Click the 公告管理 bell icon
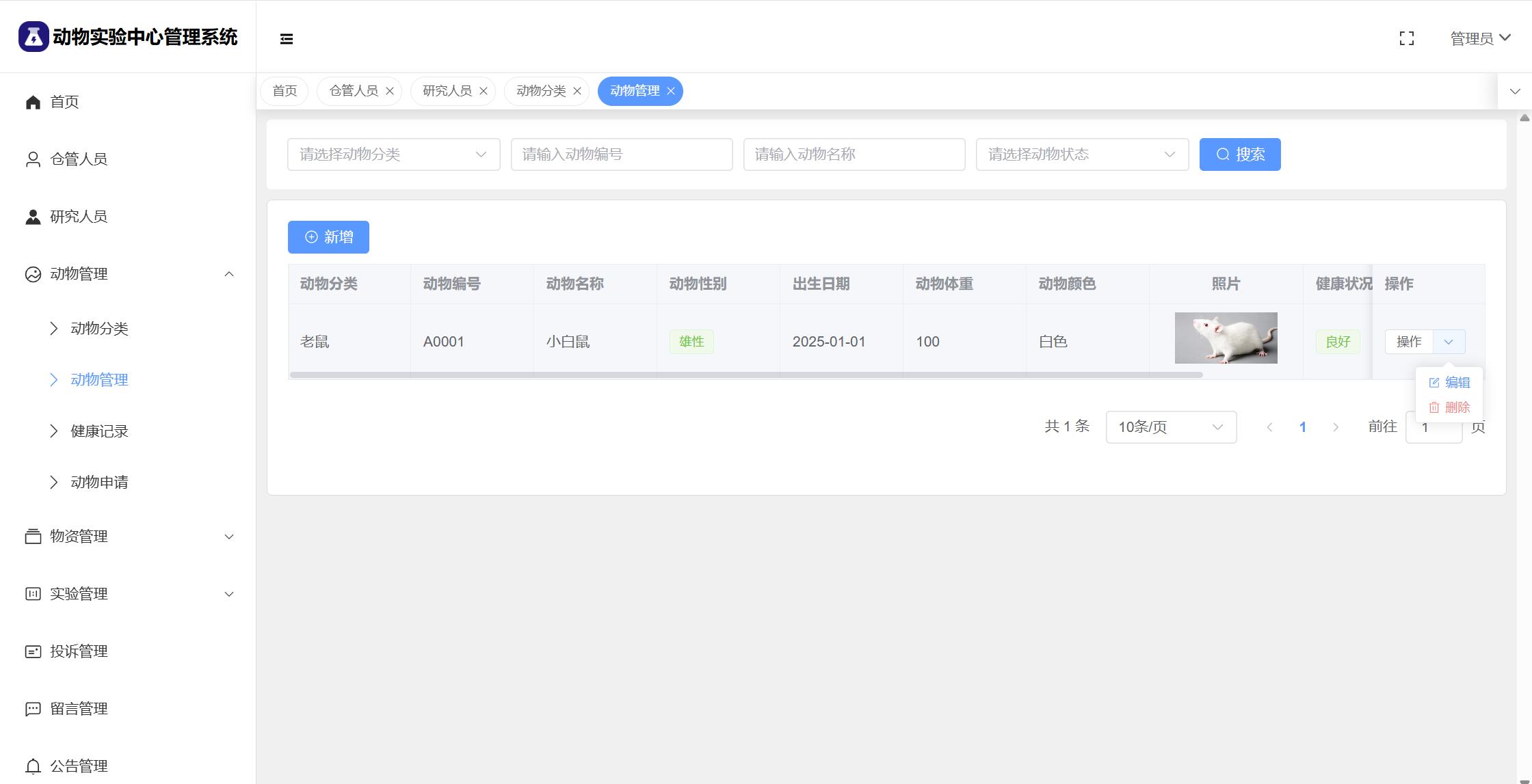 pyautogui.click(x=33, y=766)
